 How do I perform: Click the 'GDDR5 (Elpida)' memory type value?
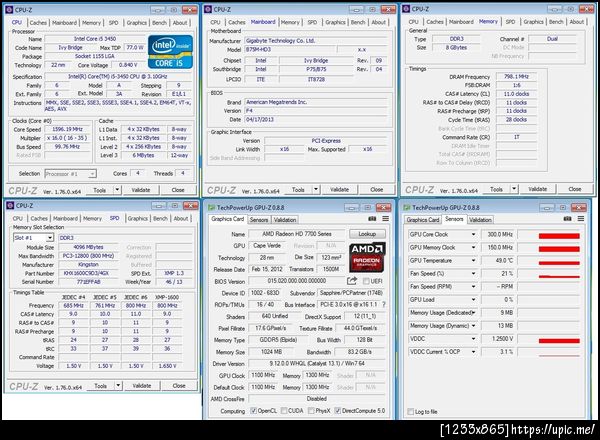click(x=278, y=340)
